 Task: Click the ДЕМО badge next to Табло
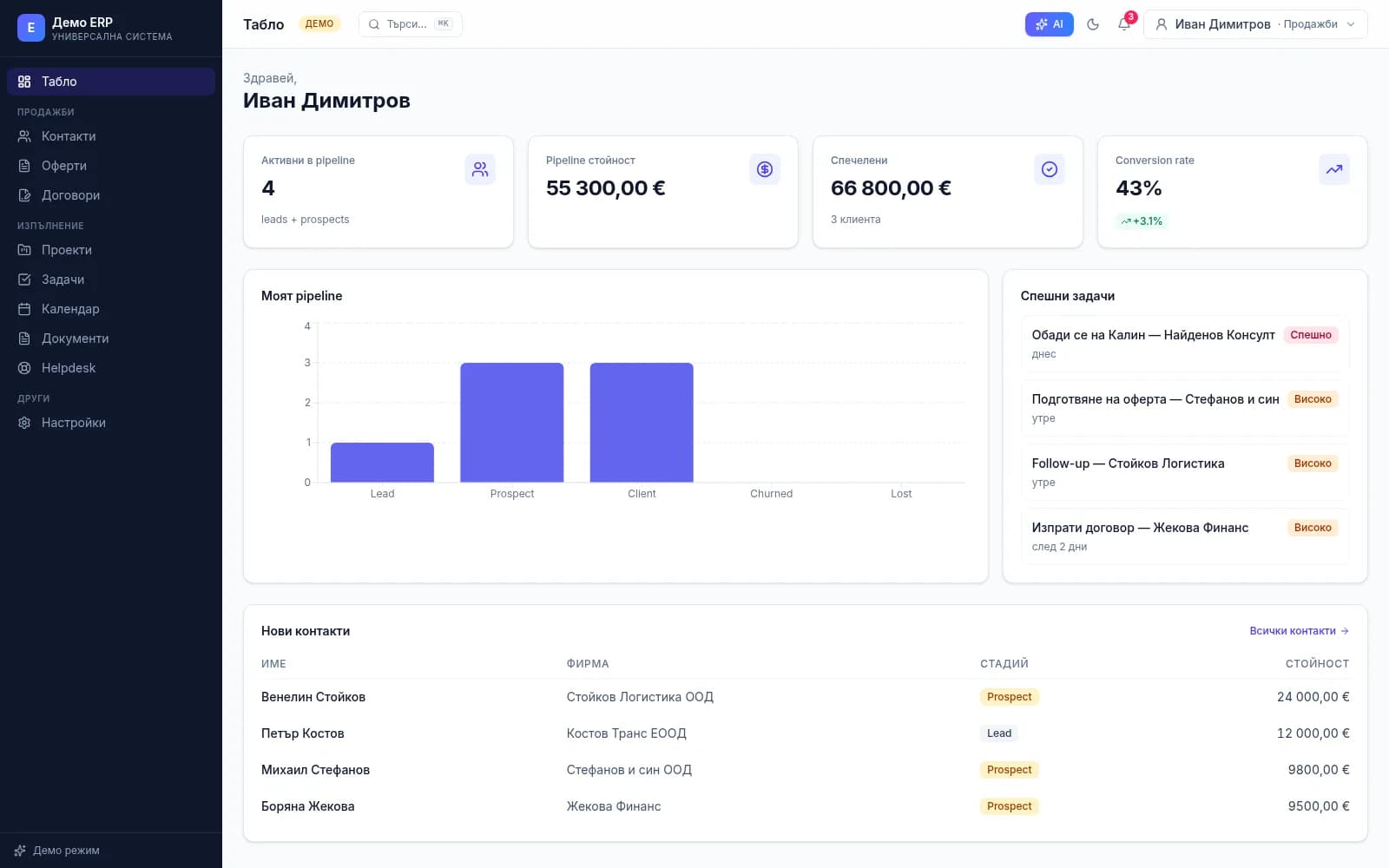pyautogui.click(x=319, y=24)
